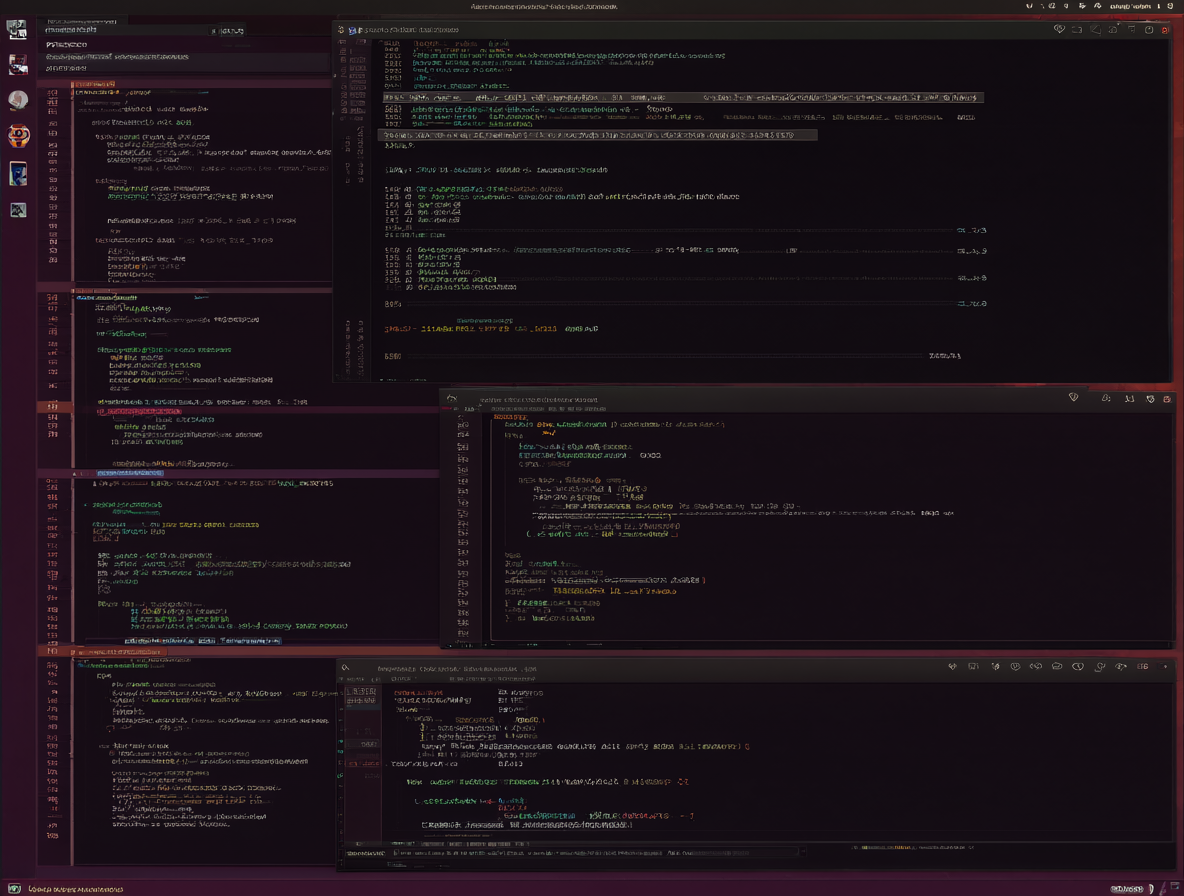Screen dimensions: 1184x896
Task: Click last icon of bottom window toolbar row
Action: click(x=1164, y=667)
